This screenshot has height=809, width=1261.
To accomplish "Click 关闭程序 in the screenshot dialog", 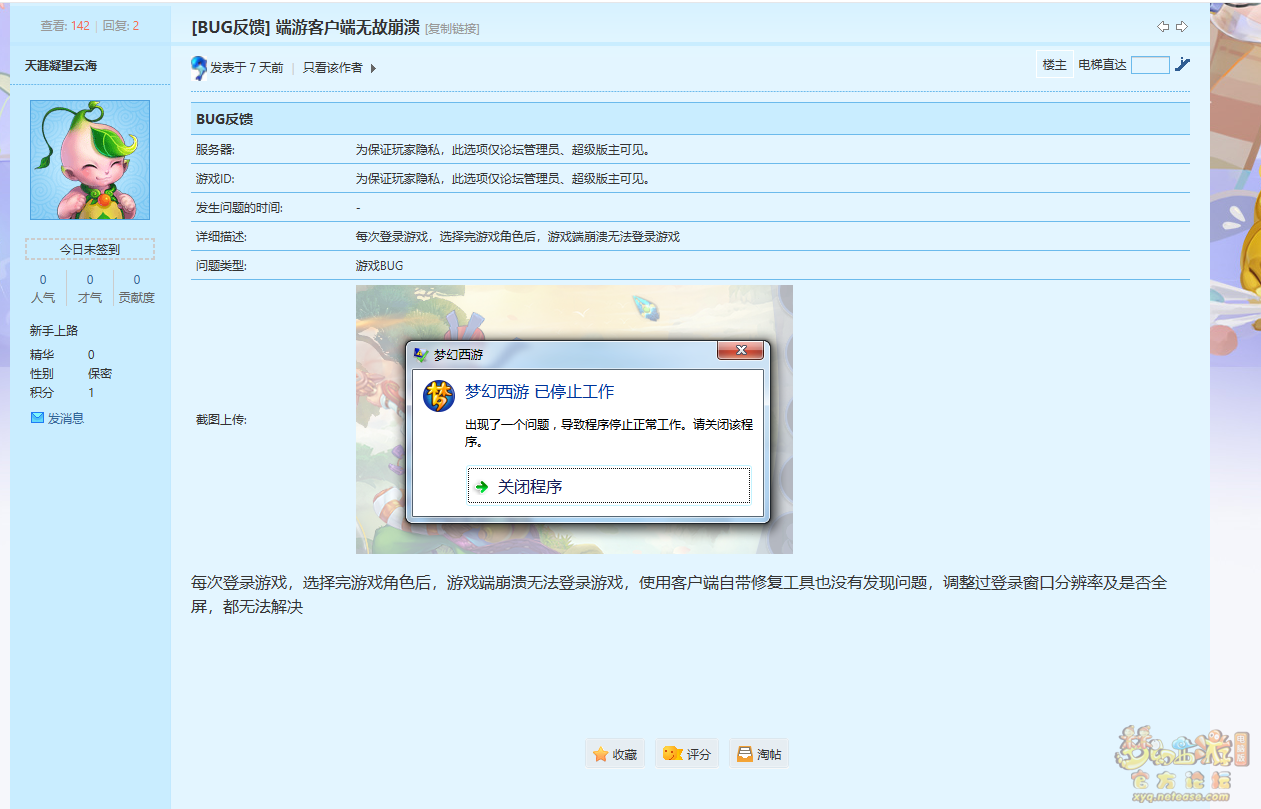I will [609, 486].
